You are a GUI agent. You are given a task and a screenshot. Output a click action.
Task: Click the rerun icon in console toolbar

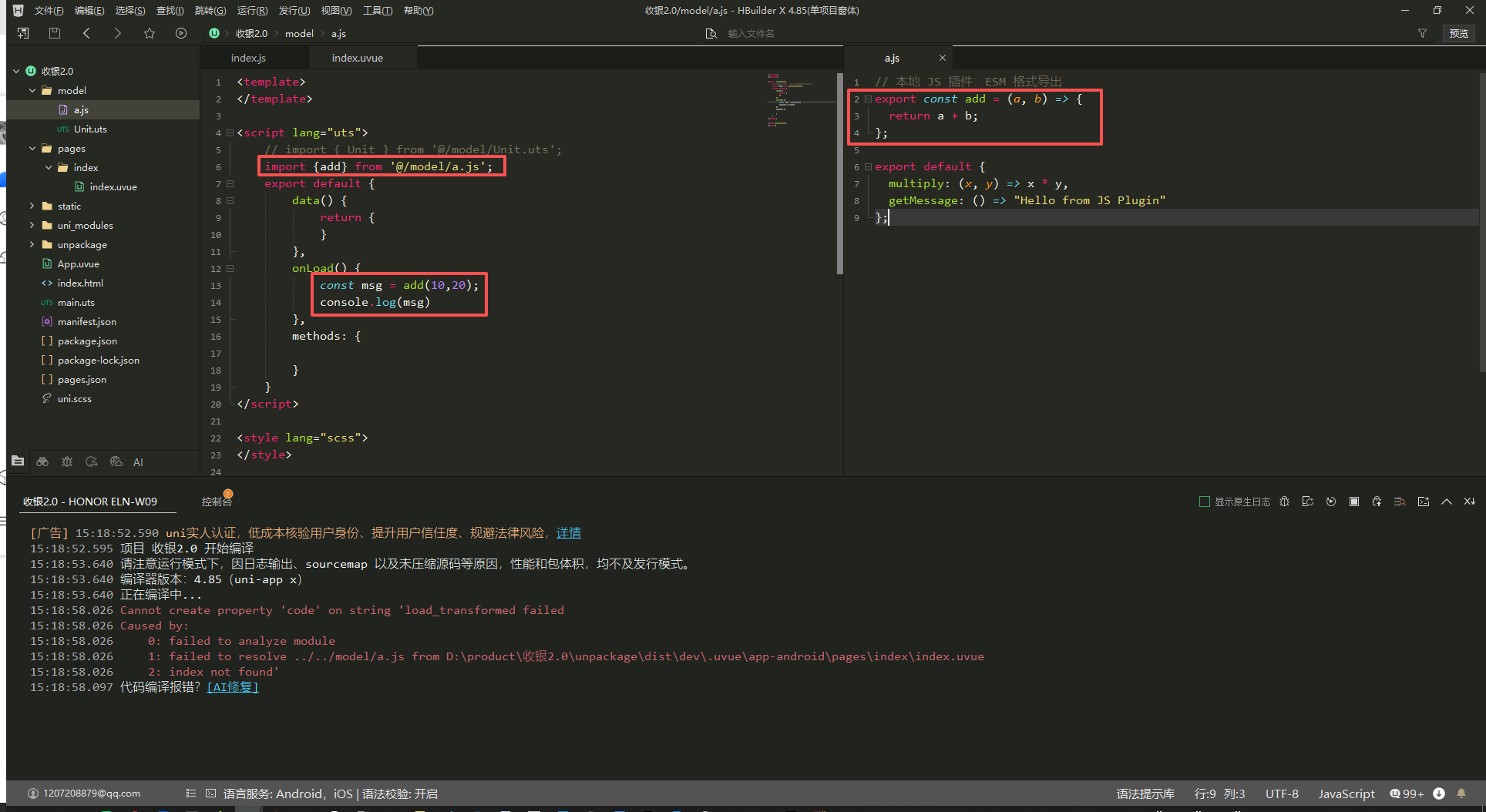click(x=1330, y=502)
